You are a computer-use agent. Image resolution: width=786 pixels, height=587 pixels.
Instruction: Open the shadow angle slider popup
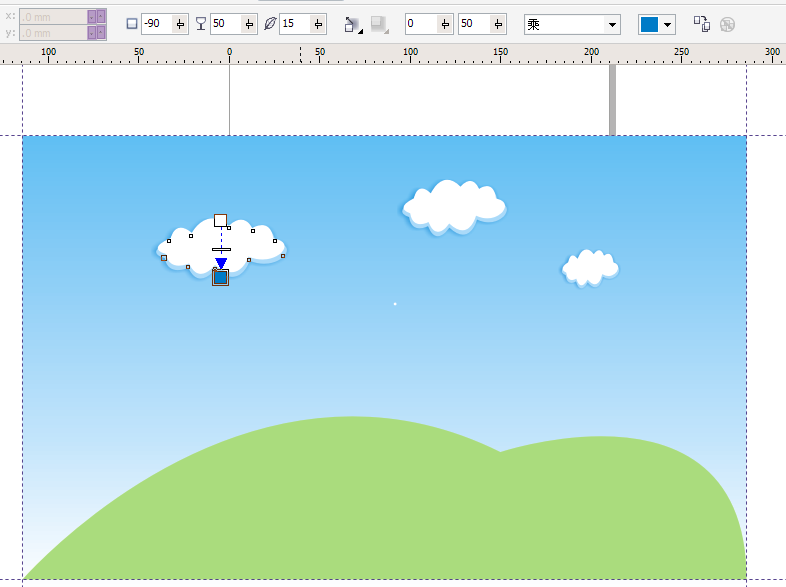pyautogui.click(x=180, y=24)
